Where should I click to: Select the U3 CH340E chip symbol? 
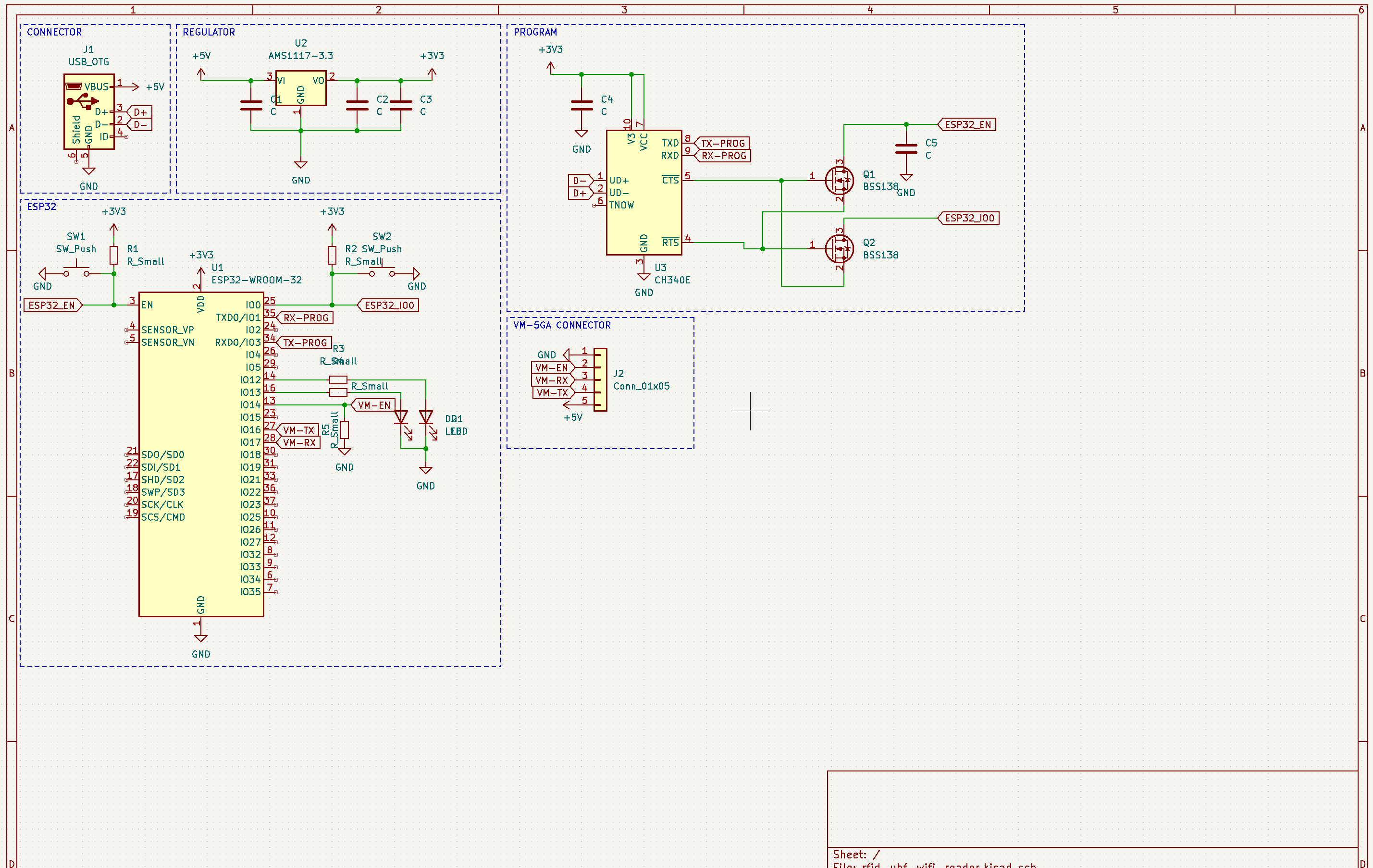coord(644,193)
